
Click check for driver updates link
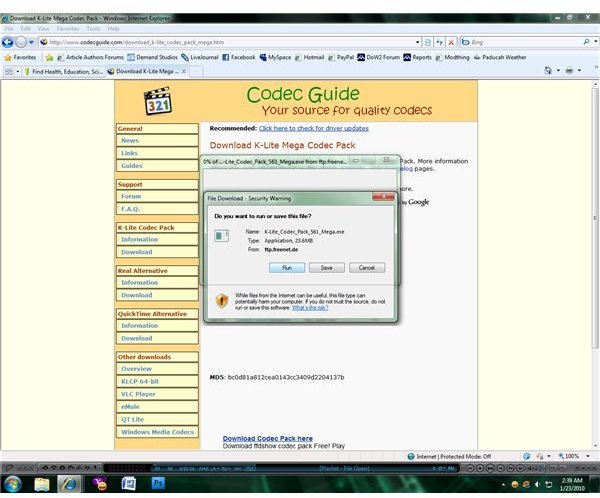coord(314,128)
